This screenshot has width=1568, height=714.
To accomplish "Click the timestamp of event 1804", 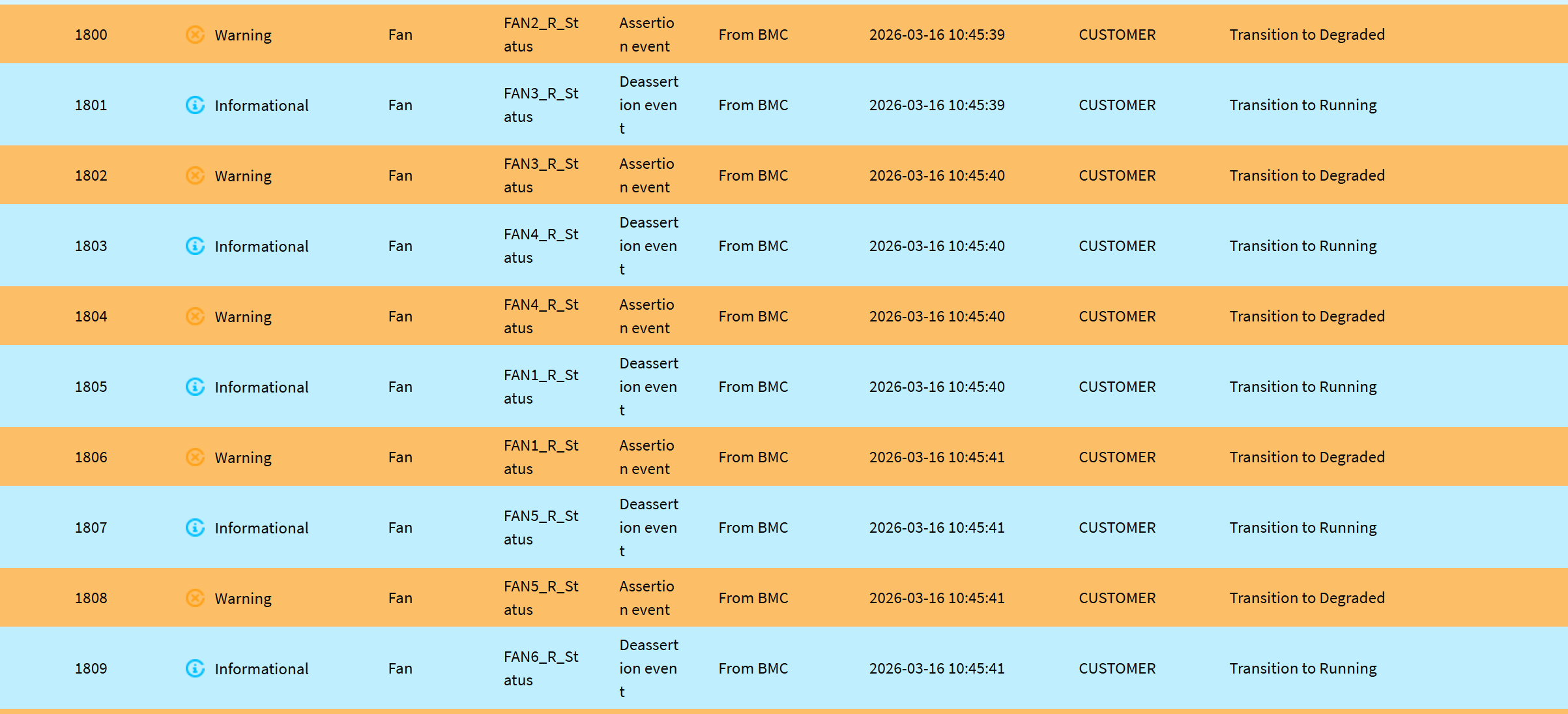I will coord(936,316).
